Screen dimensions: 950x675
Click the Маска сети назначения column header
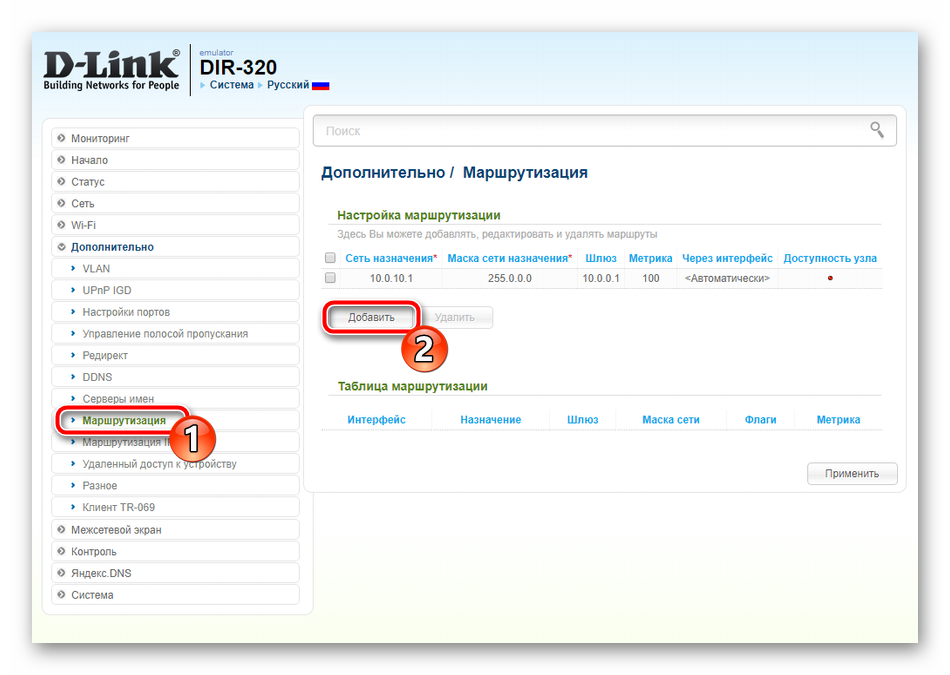(x=510, y=258)
